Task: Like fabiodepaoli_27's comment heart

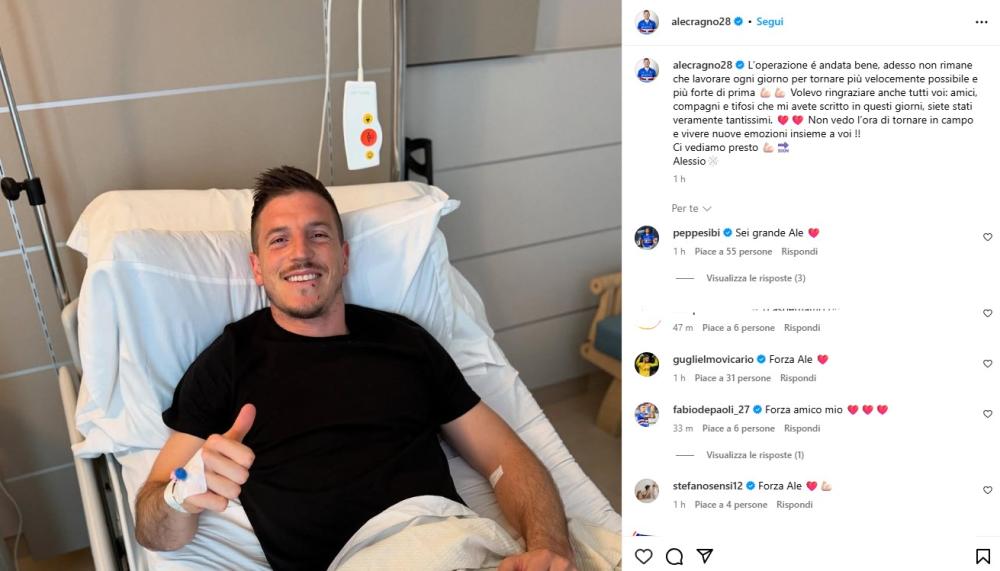Action: 987,413
